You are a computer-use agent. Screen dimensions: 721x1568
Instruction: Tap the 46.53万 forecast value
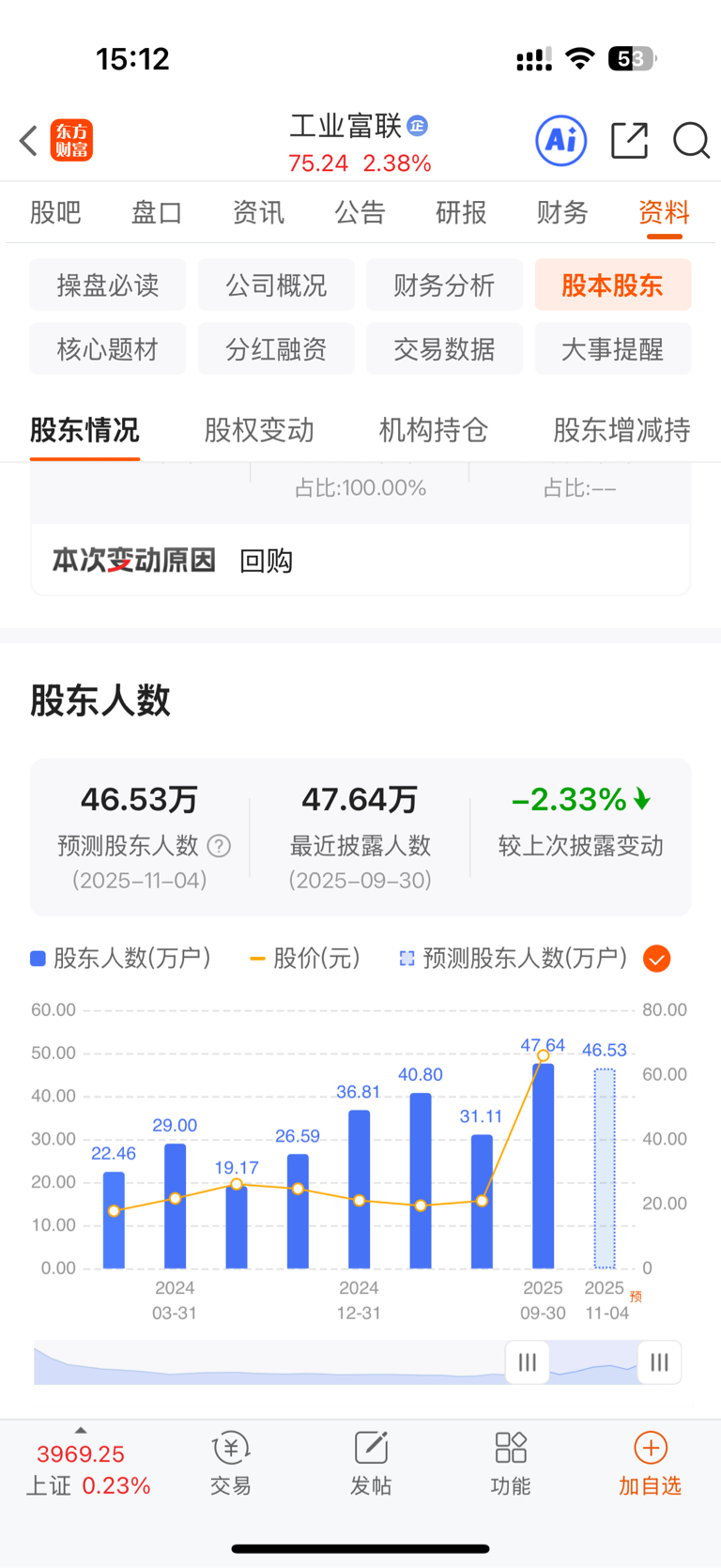point(139,799)
